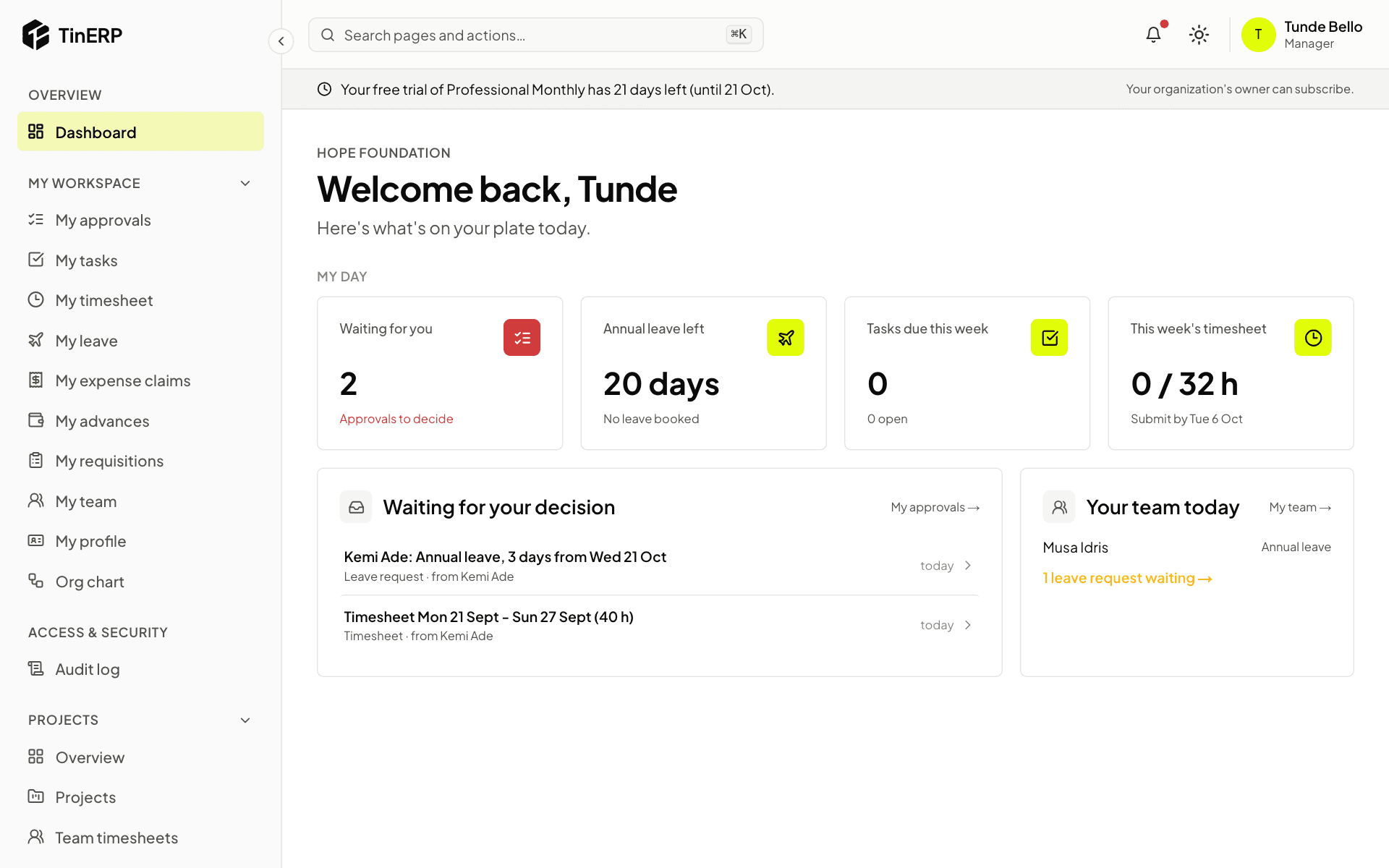Click the red approvals icon on Waiting for you card
This screenshot has width=1389, height=868.
pos(522,337)
